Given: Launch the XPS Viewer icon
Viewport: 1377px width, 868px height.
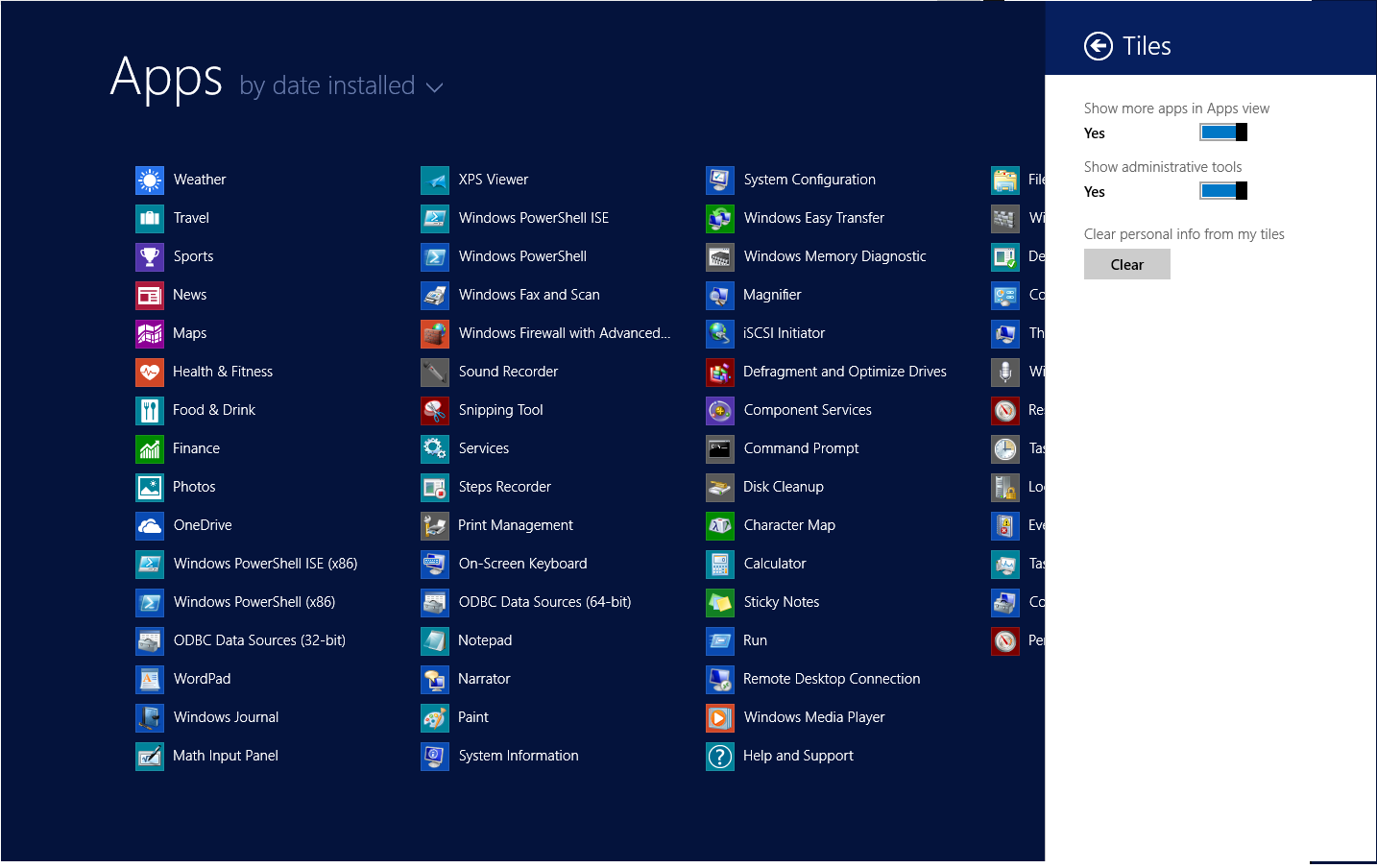Looking at the screenshot, I should click(x=435, y=180).
